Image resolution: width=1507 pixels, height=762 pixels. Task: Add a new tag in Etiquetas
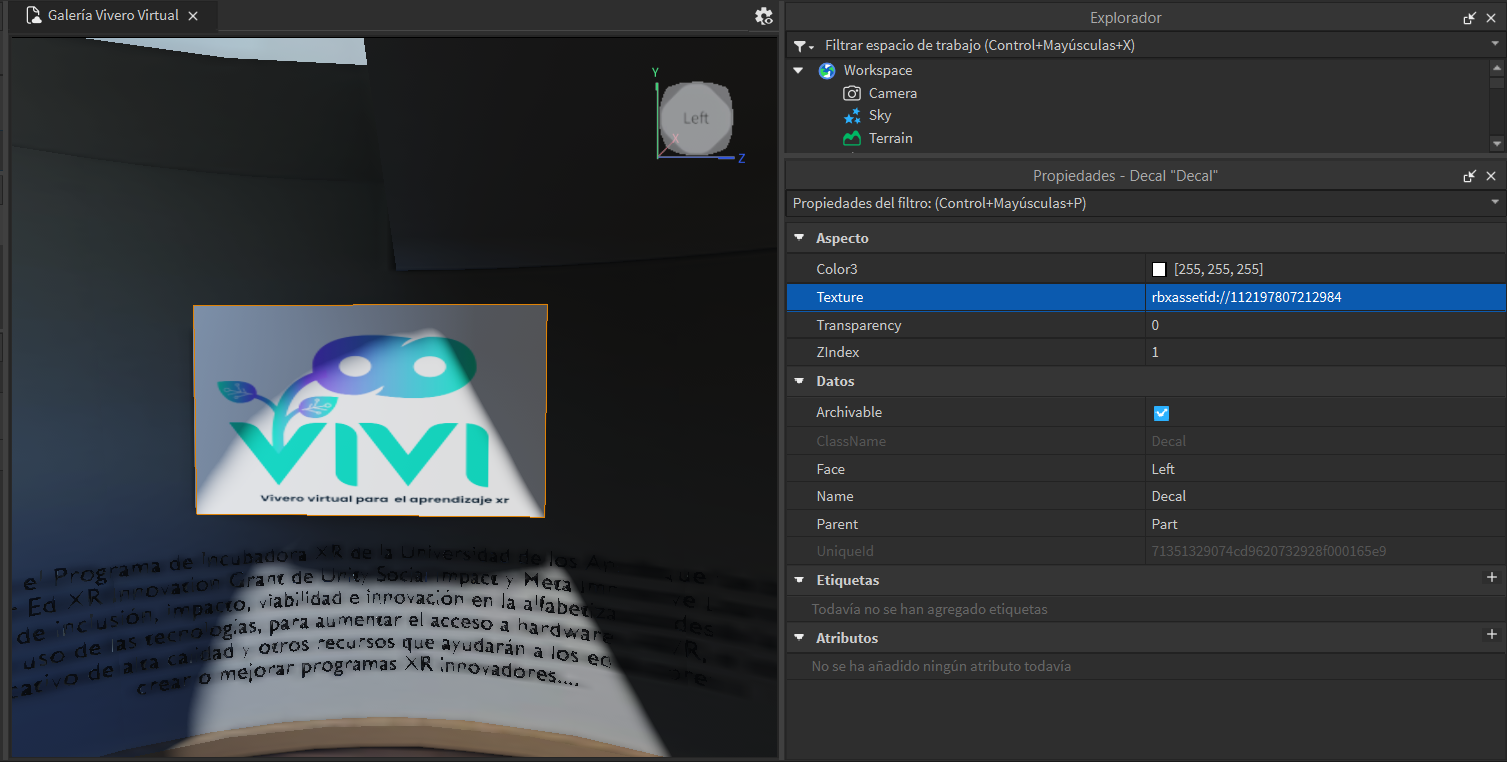point(1491,578)
